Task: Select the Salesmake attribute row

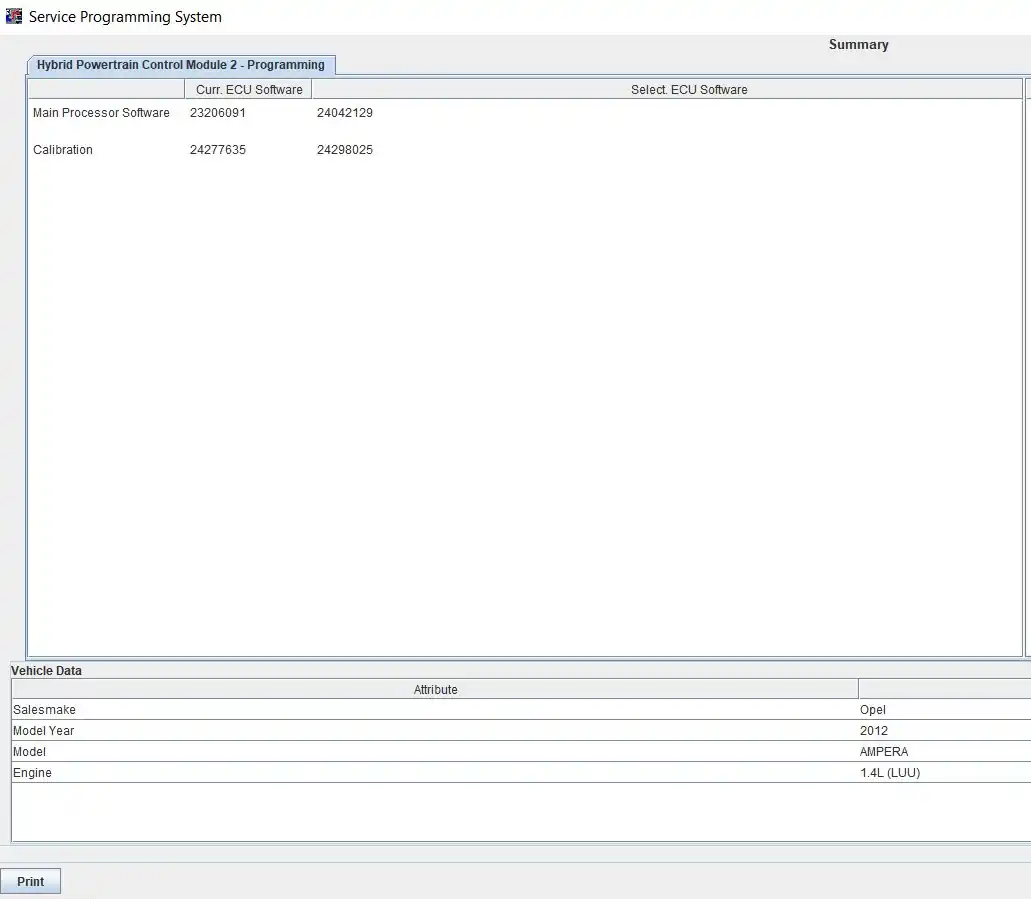Action: coord(44,710)
